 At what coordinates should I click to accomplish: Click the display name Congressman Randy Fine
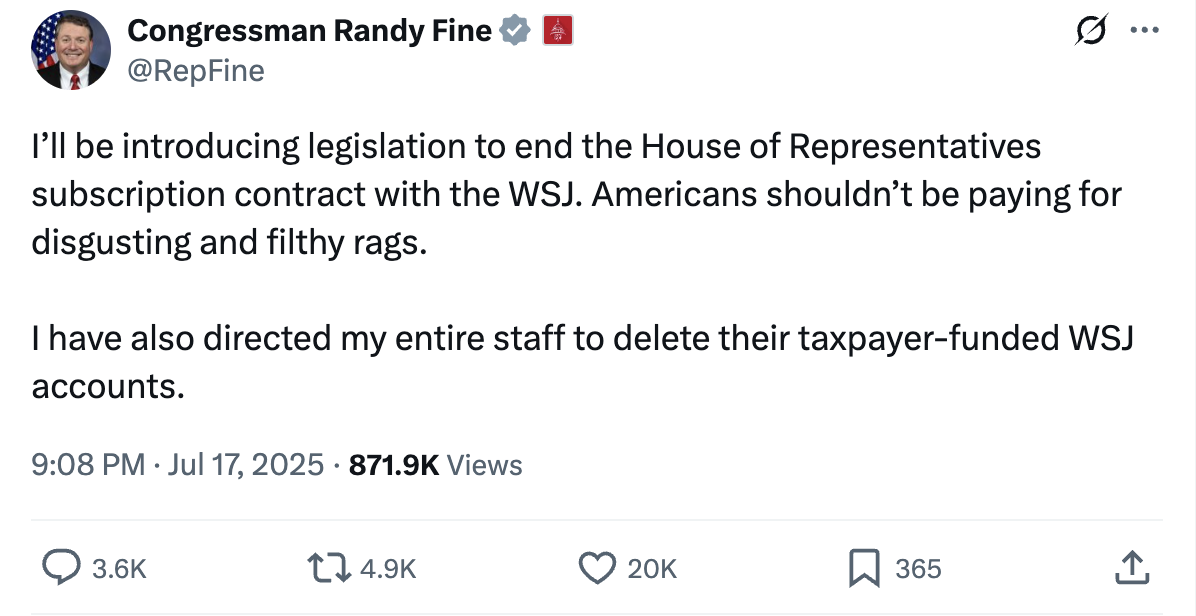310,31
